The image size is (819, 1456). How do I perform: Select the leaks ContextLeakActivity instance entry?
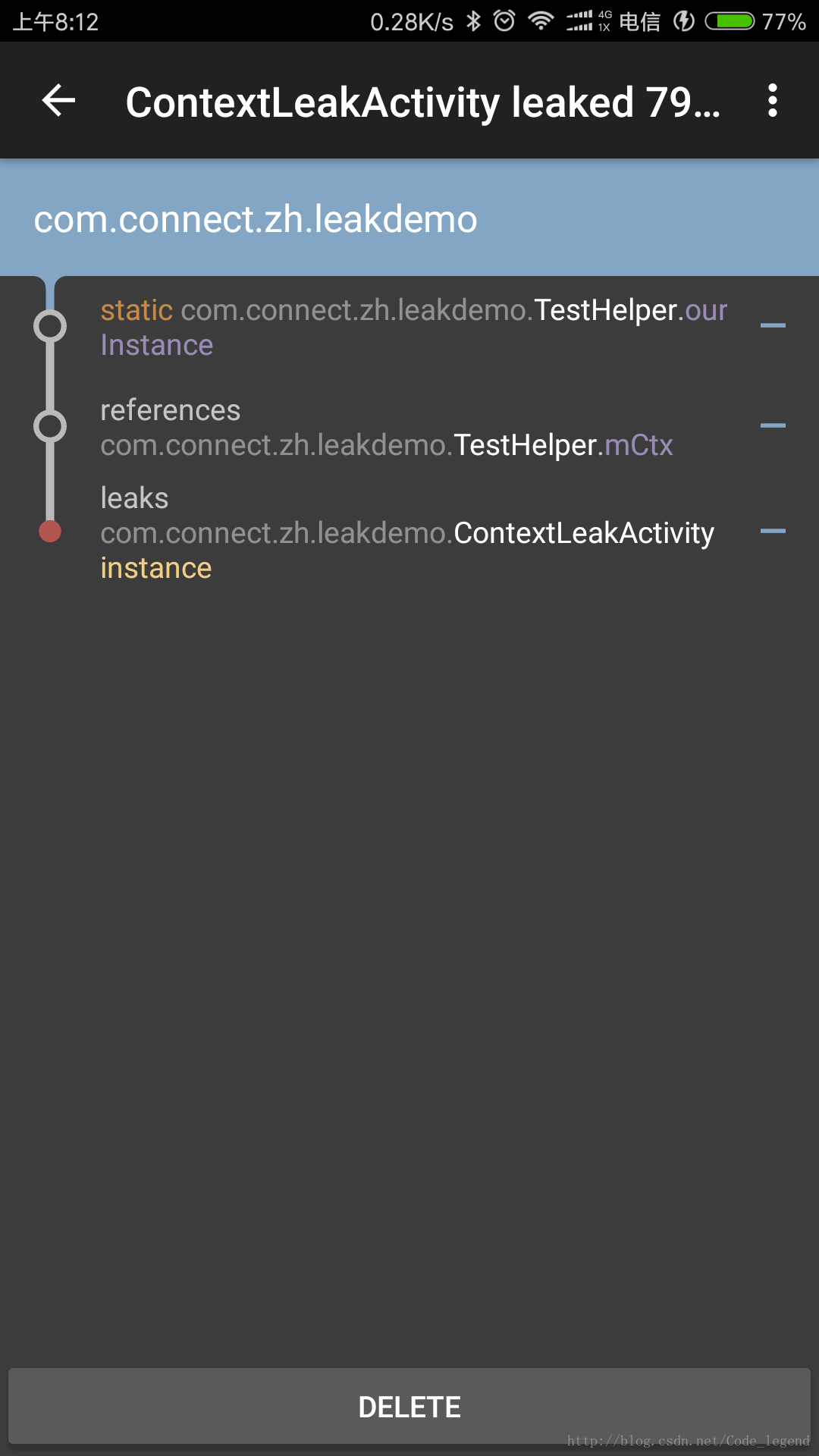point(407,533)
